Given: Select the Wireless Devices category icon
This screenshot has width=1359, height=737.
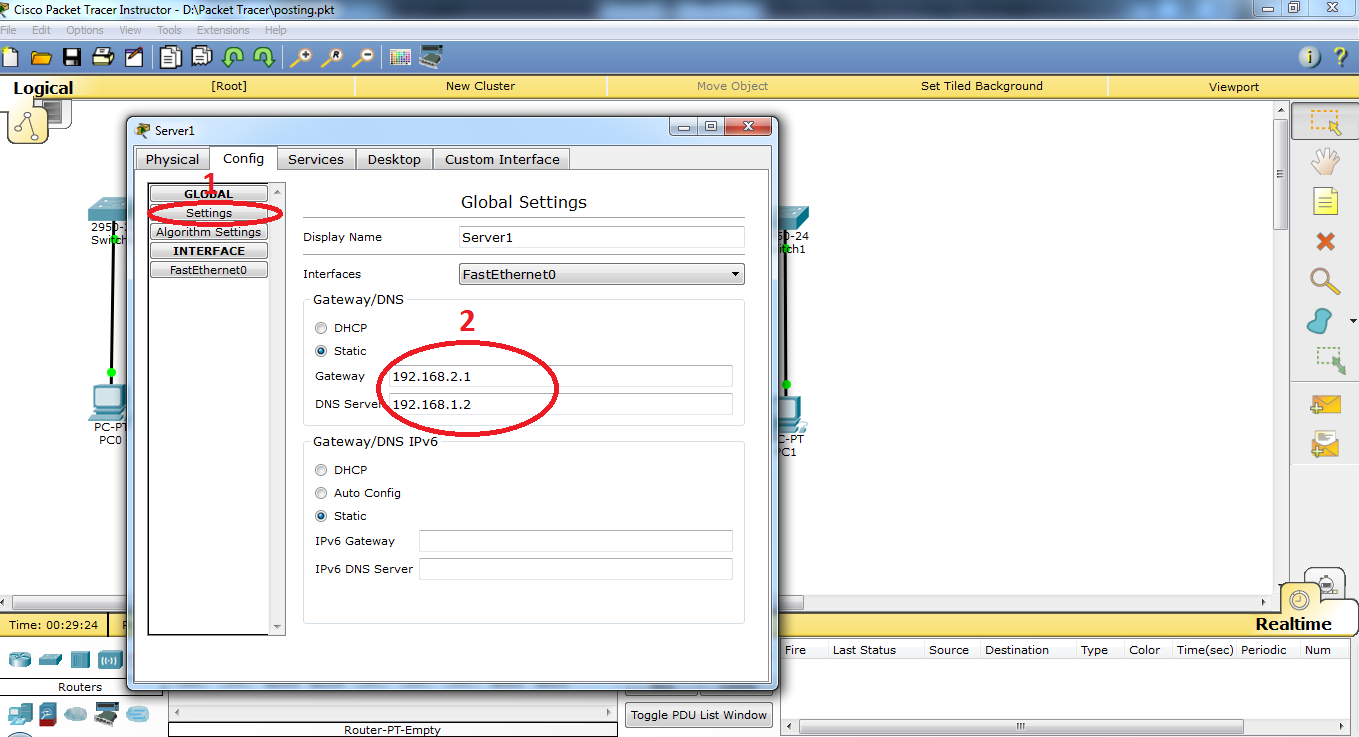Looking at the screenshot, I should click(110, 659).
